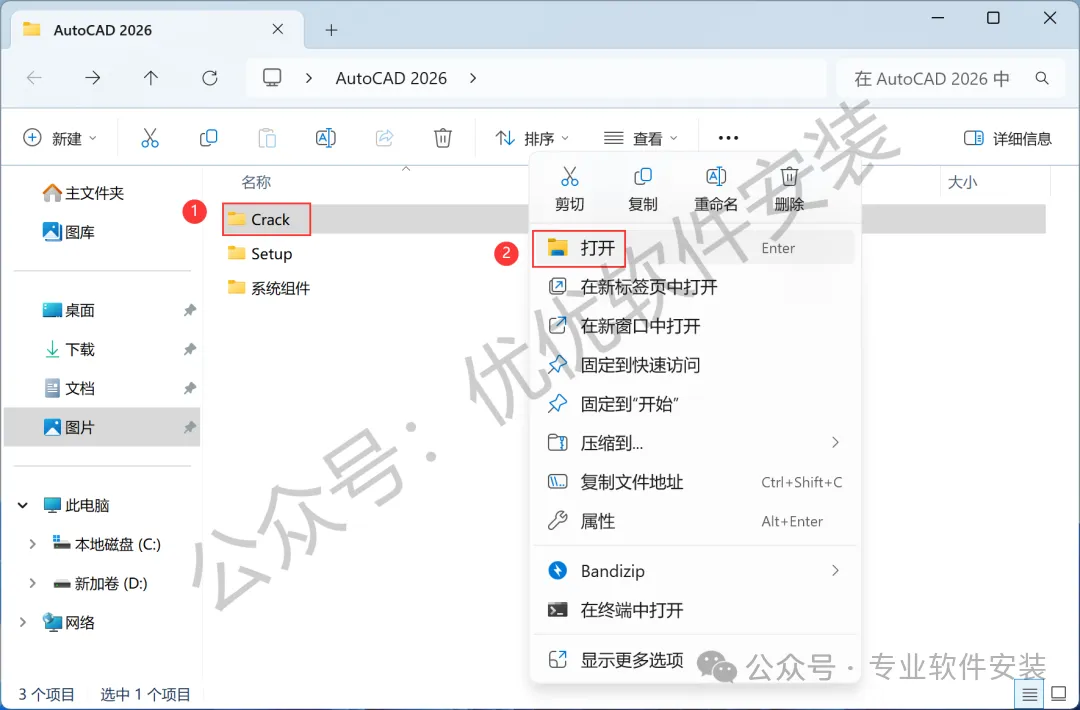Choose Show more options (显示更多选项)
Image resolution: width=1080 pixels, height=710 pixels.
coord(693,660)
